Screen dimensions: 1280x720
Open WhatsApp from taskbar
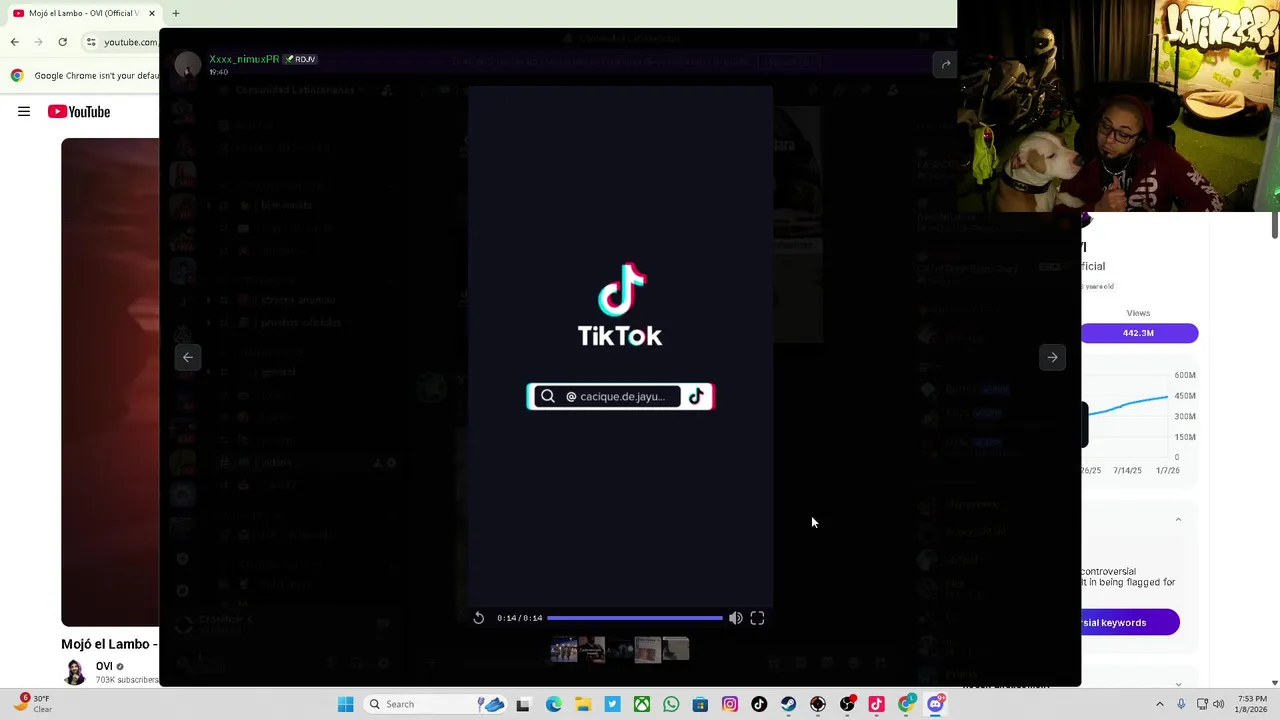pyautogui.click(x=671, y=704)
